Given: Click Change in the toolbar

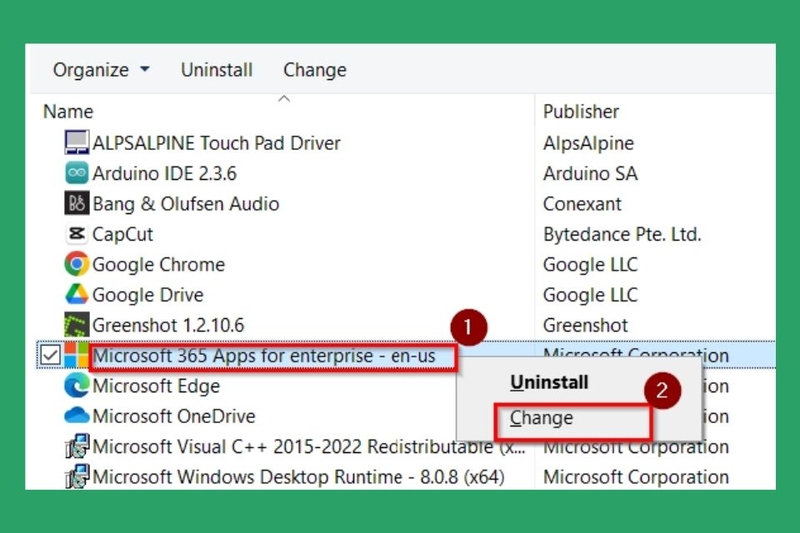Looking at the screenshot, I should (315, 70).
